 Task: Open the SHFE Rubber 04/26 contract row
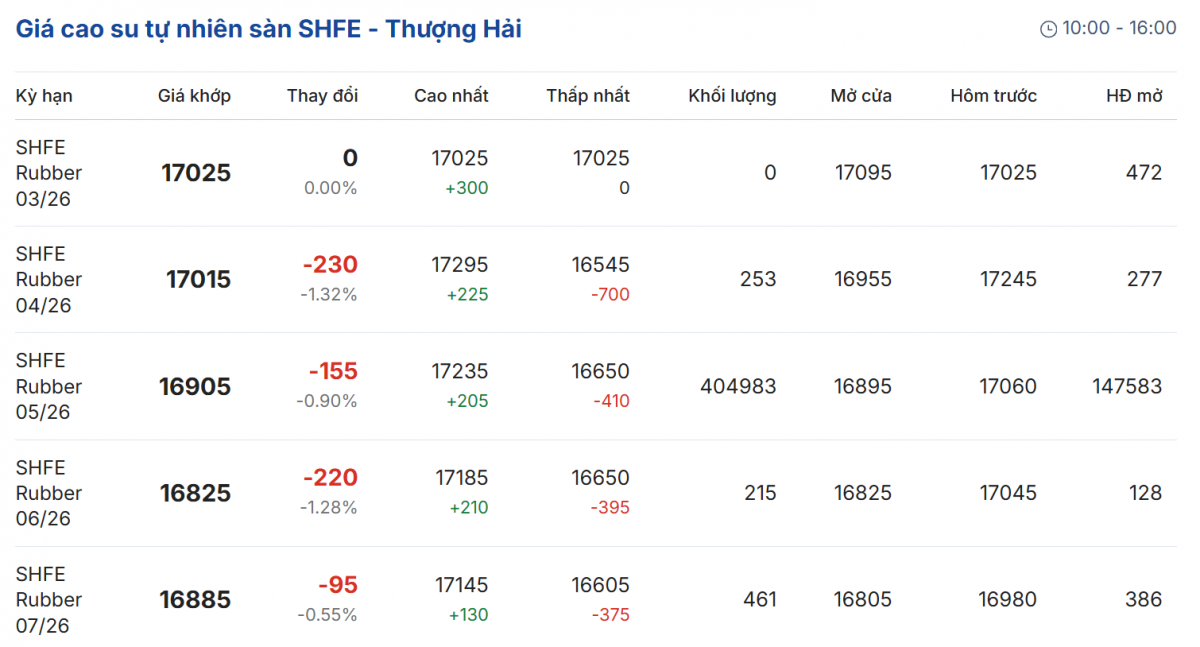(48, 280)
